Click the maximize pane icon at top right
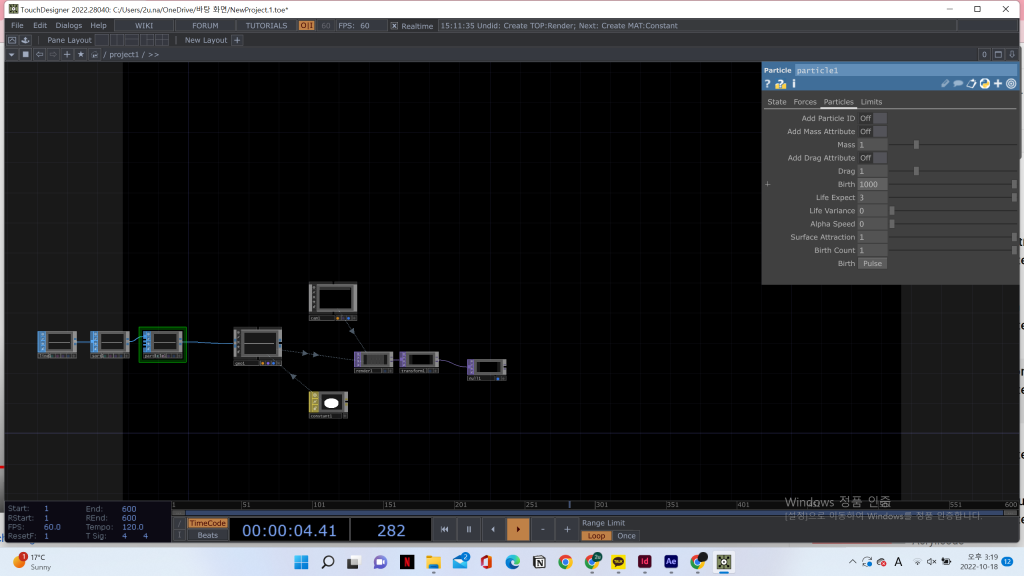 [998, 54]
